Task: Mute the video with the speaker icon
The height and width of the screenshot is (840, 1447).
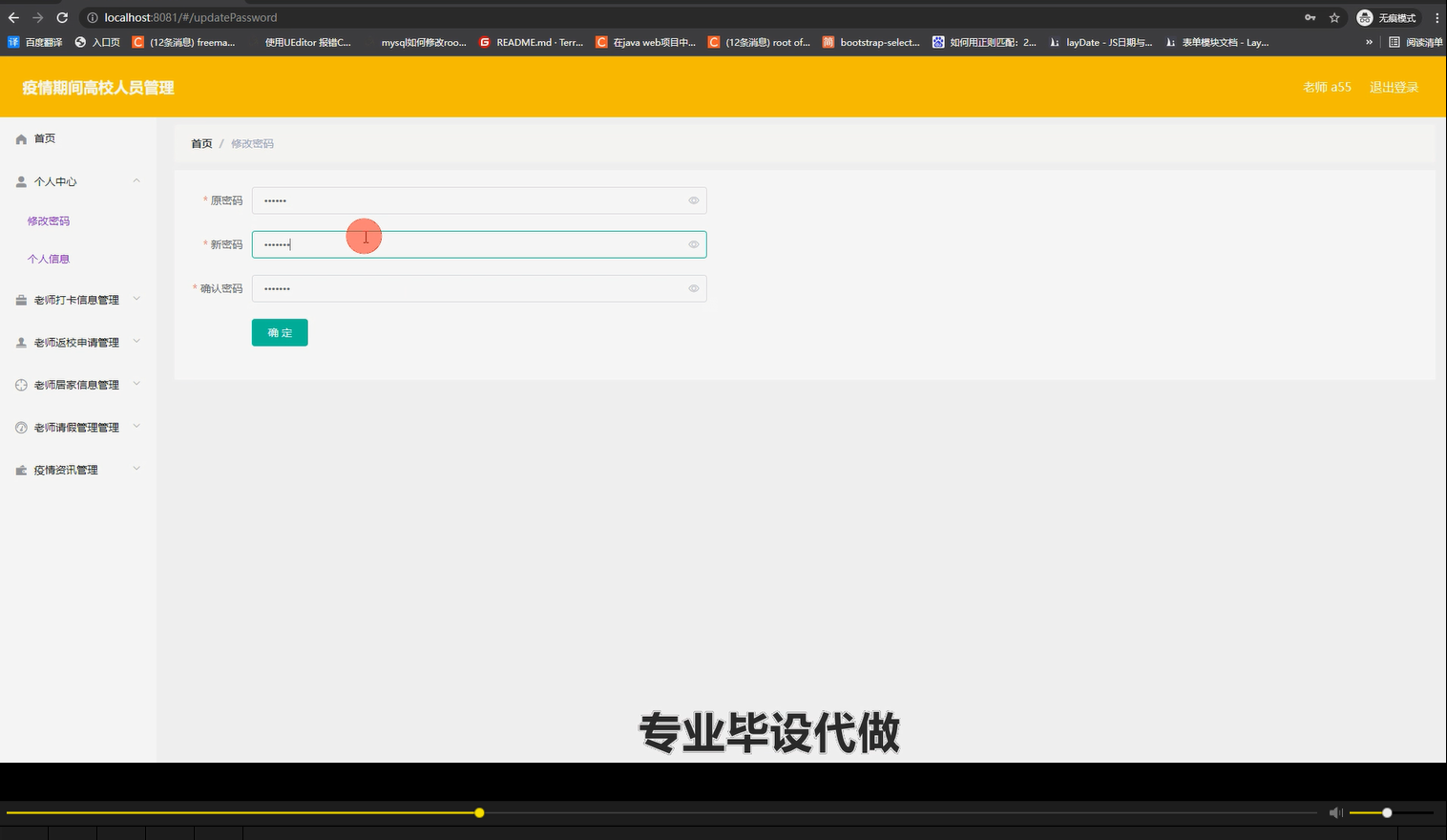Action: click(x=1336, y=812)
